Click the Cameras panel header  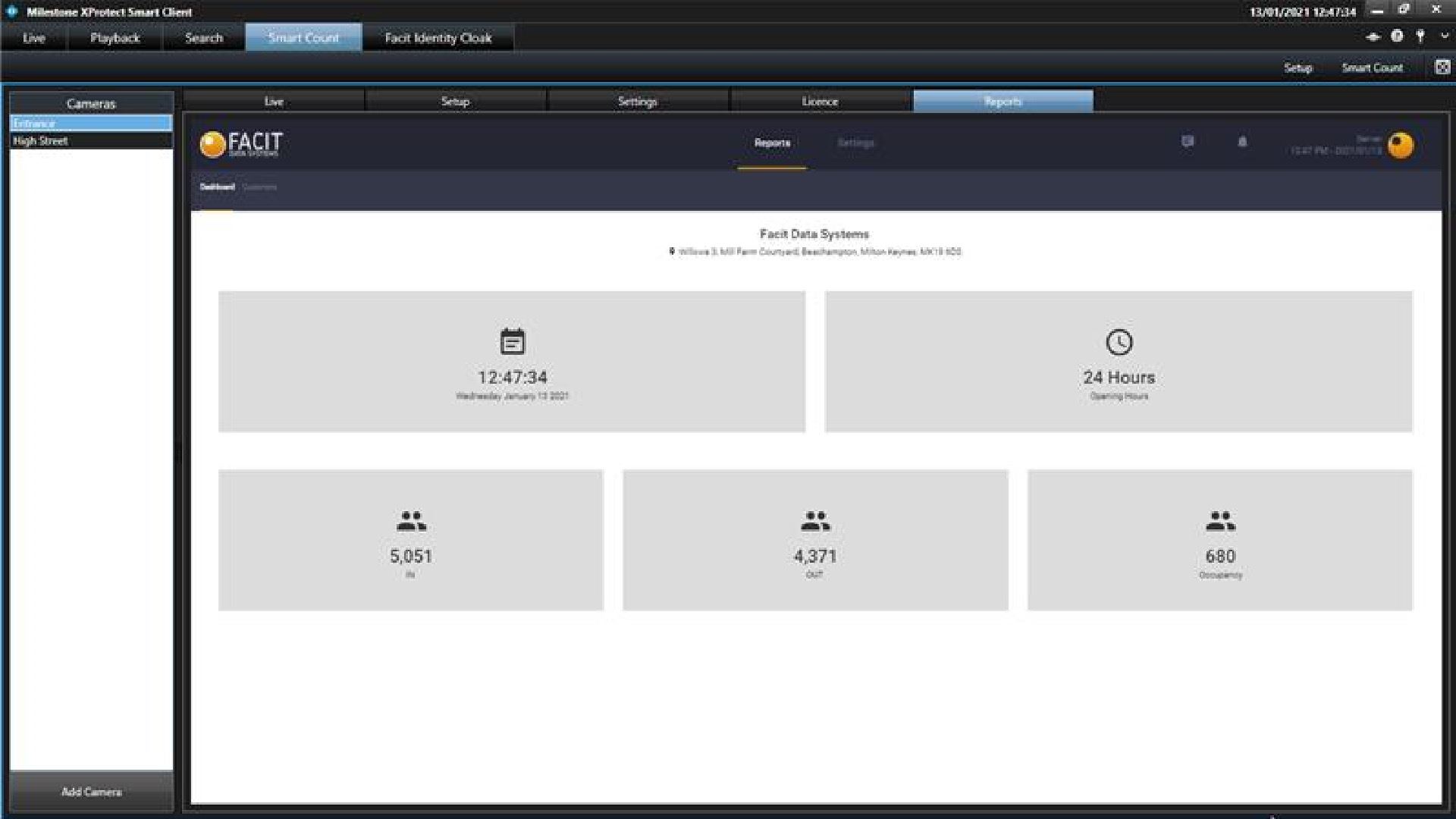[x=91, y=103]
